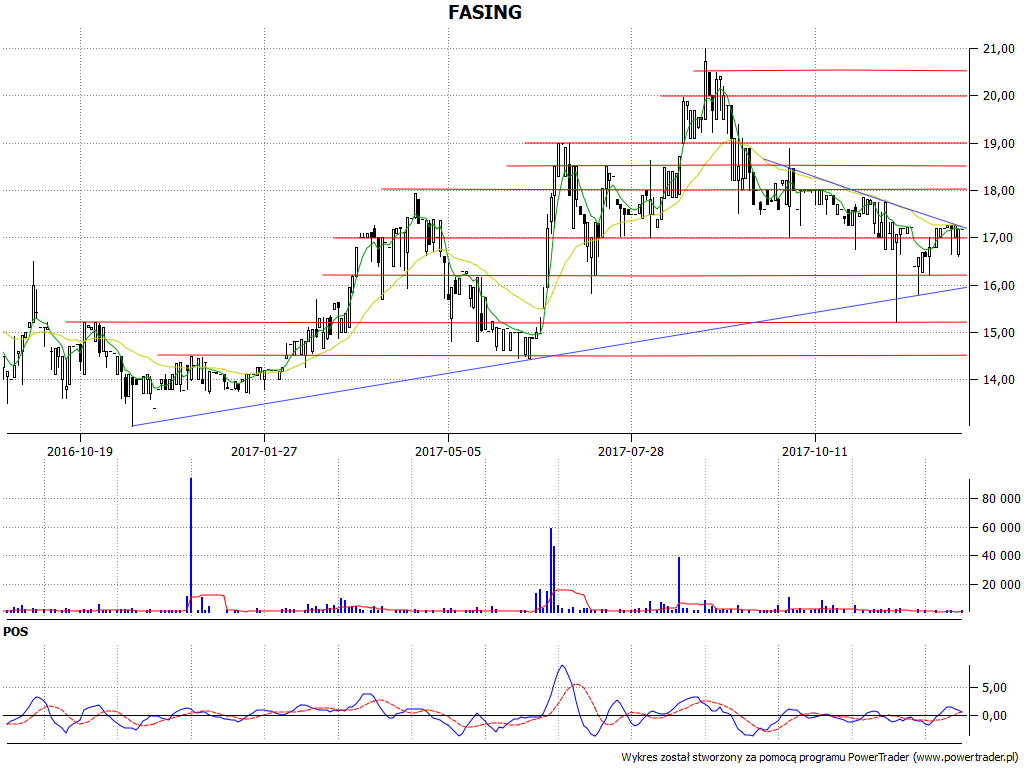Click the 2017-01-27 date label

(264, 451)
